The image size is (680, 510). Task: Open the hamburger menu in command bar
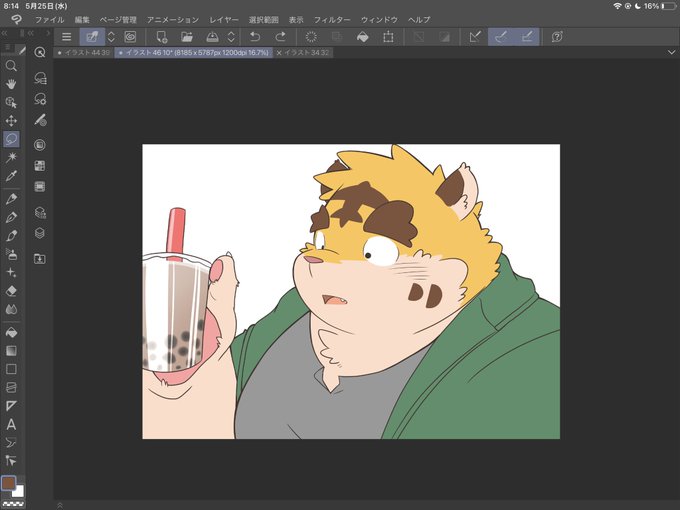point(66,37)
